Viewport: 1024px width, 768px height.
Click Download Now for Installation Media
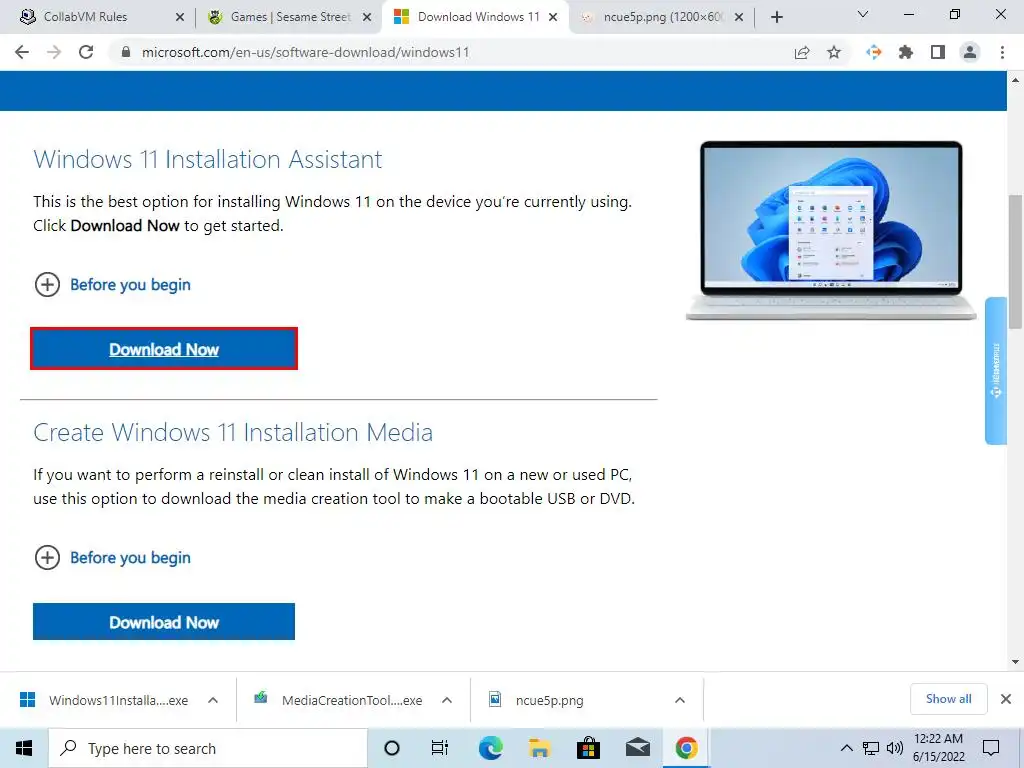coord(164,622)
